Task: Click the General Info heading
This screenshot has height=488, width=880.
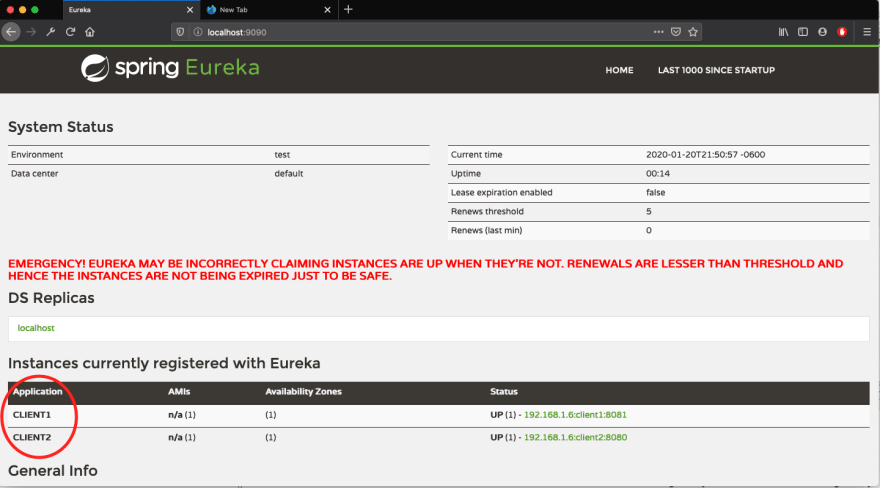Action: [x=53, y=471]
